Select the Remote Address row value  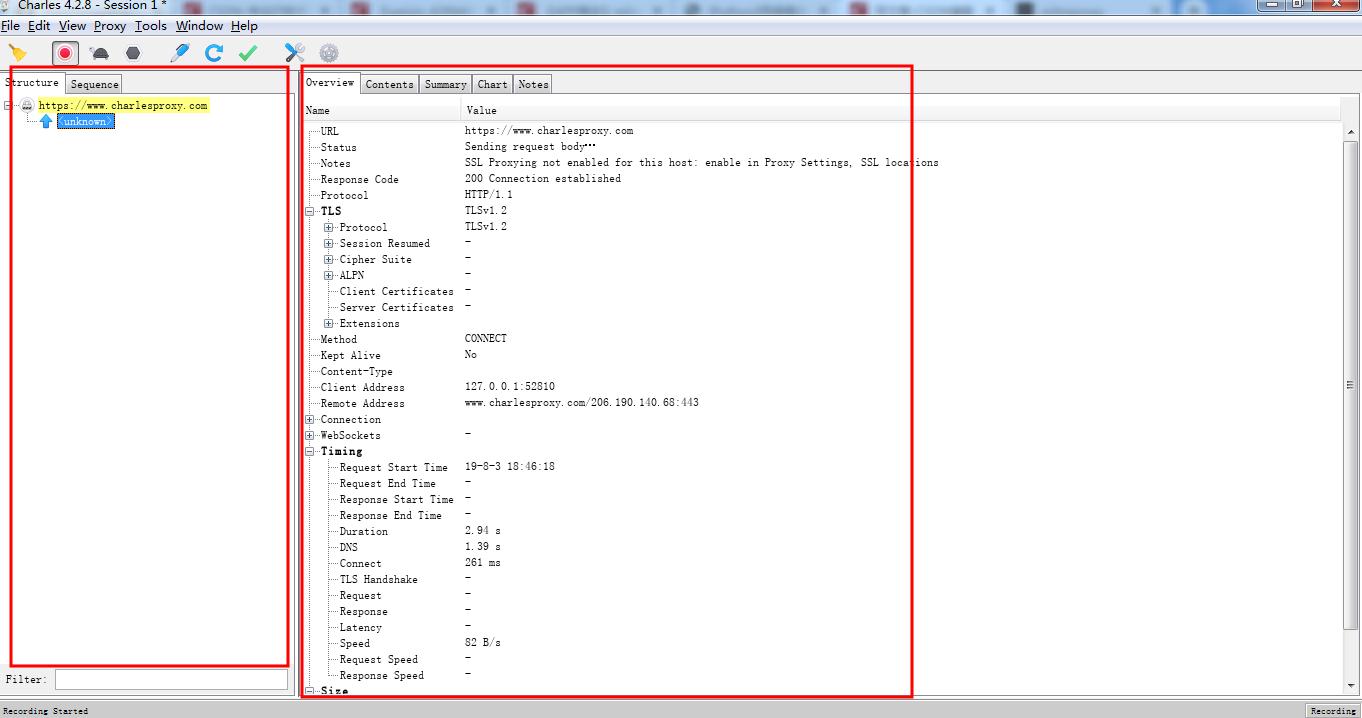582,402
